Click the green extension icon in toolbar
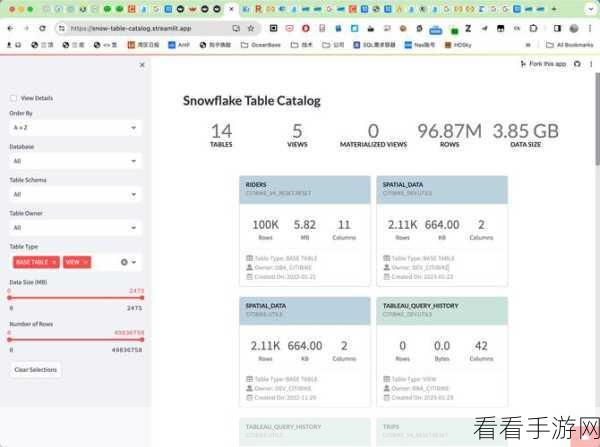The height and width of the screenshot is (447, 600). [x=454, y=30]
